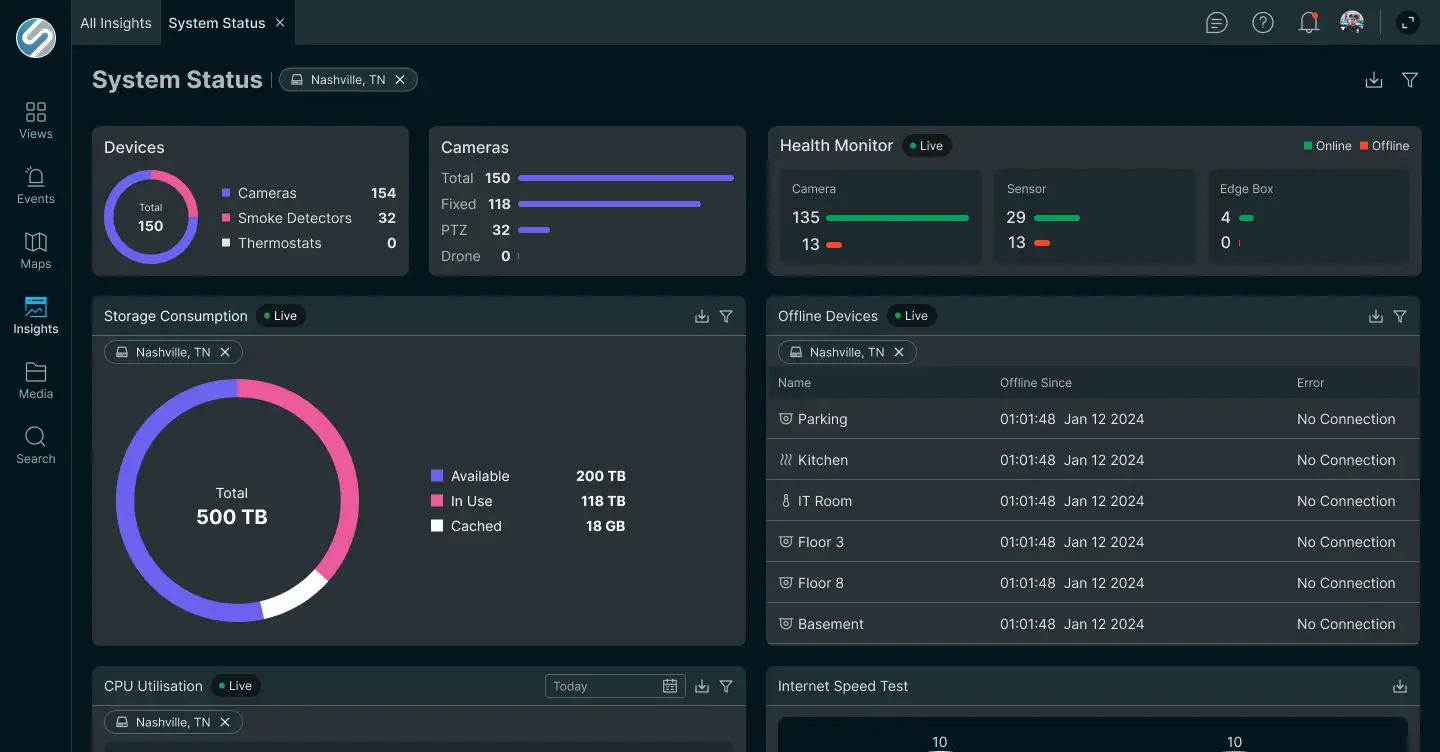Image resolution: width=1440 pixels, height=752 pixels.
Task: Click the Kitchen offline device row
Action: 1093,460
